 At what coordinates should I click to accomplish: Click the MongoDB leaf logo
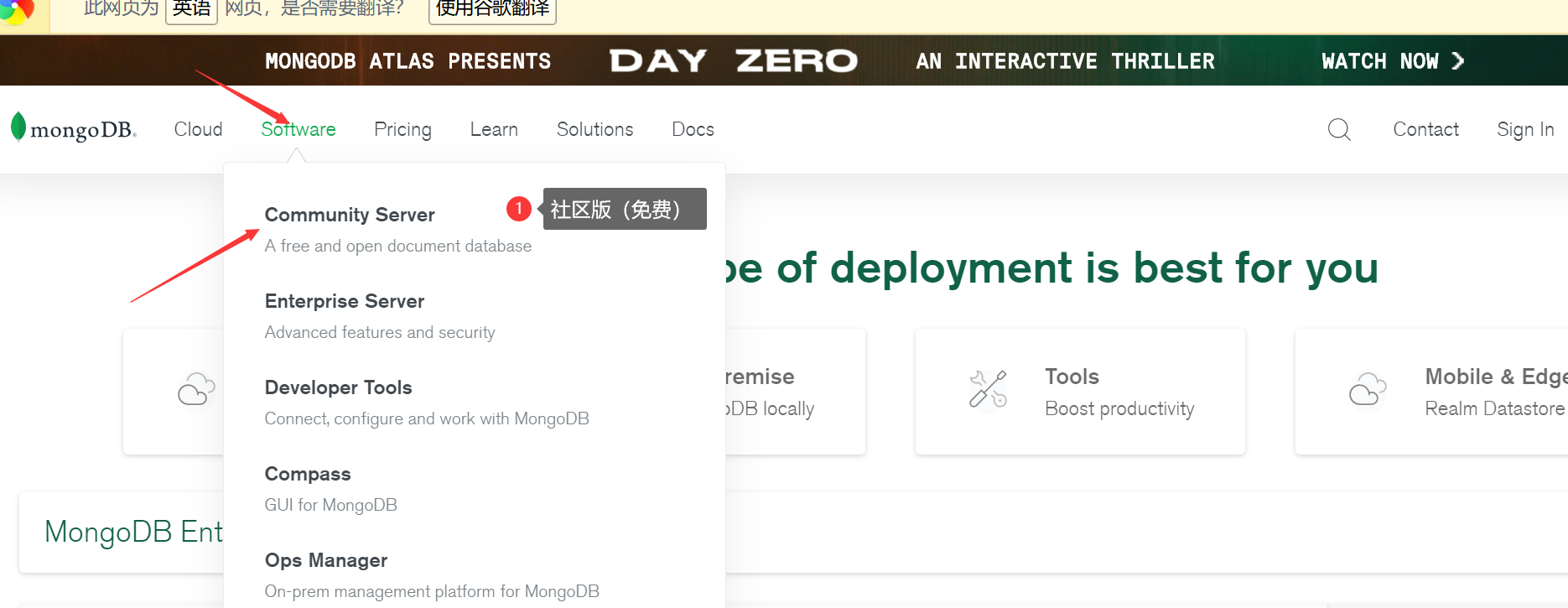pyautogui.click(x=73, y=128)
